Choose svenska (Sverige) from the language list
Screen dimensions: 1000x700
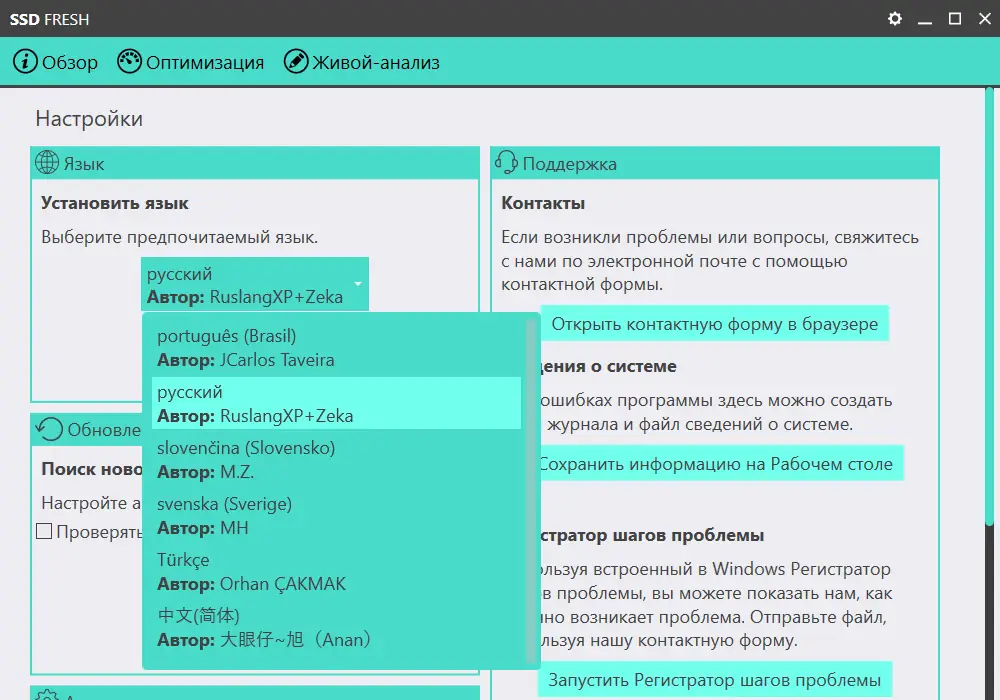(252, 515)
